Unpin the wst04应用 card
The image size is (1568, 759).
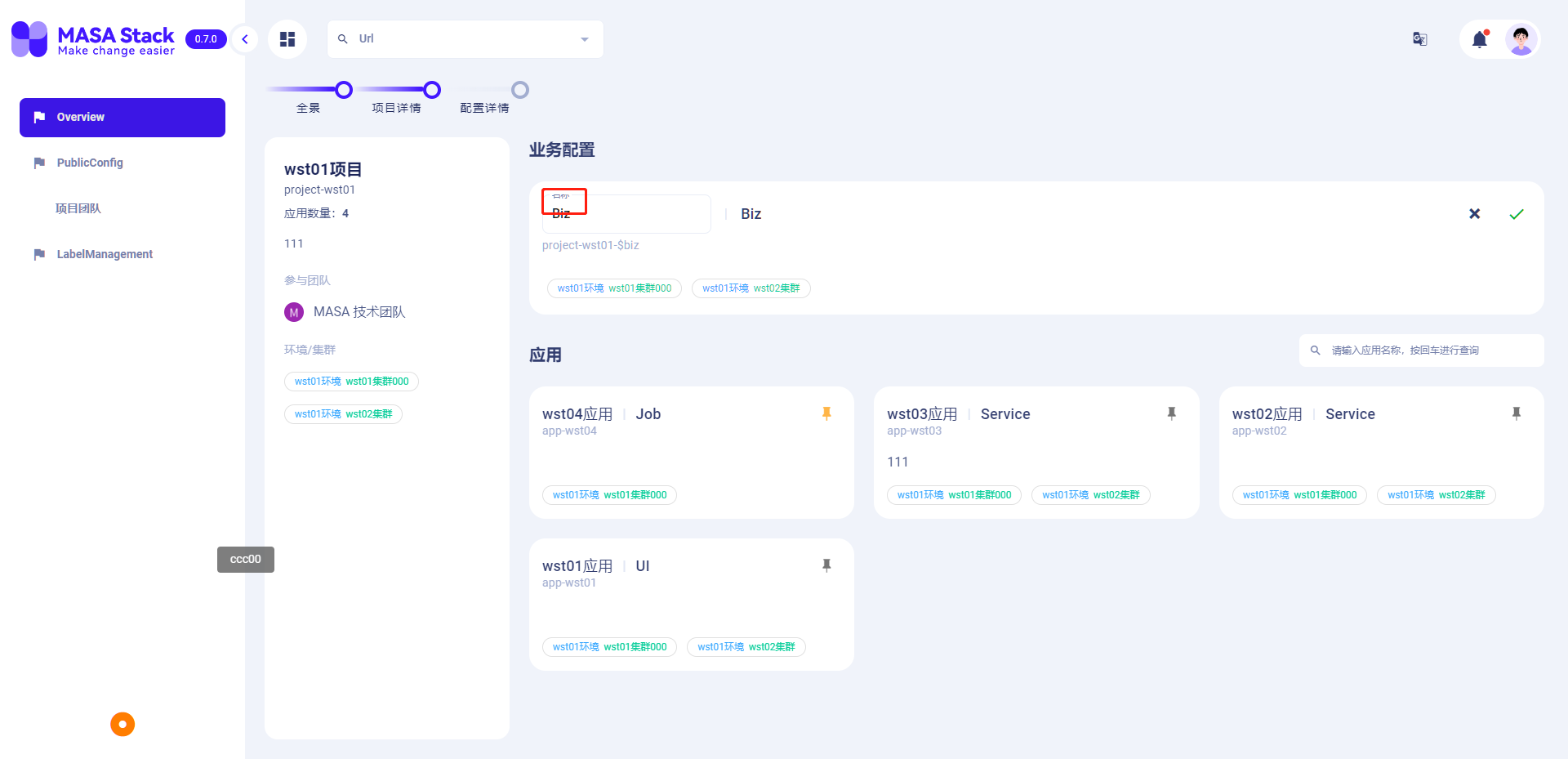pyautogui.click(x=826, y=413)
